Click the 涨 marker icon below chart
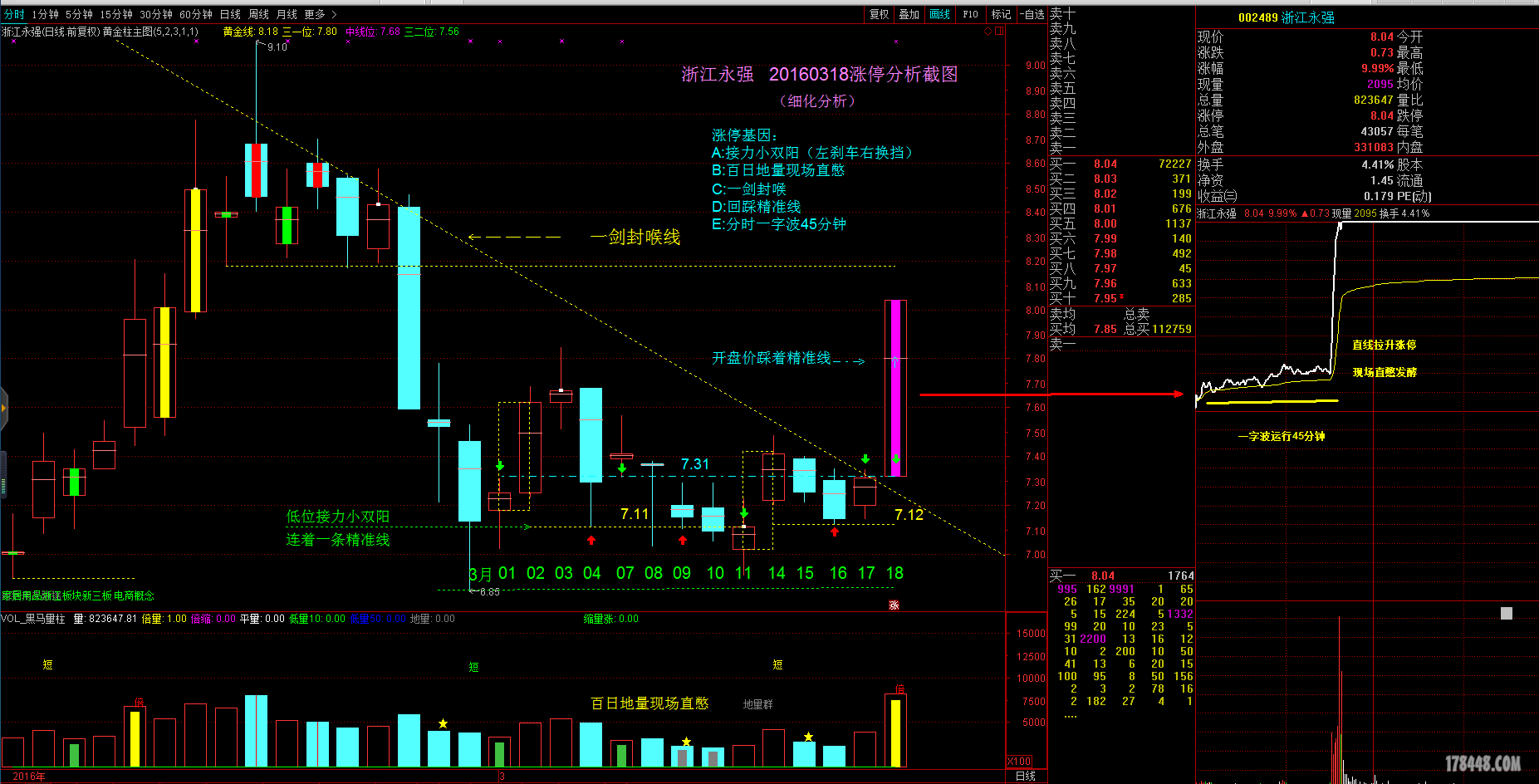Screen dimensions: 1539x784 (894, 605)
